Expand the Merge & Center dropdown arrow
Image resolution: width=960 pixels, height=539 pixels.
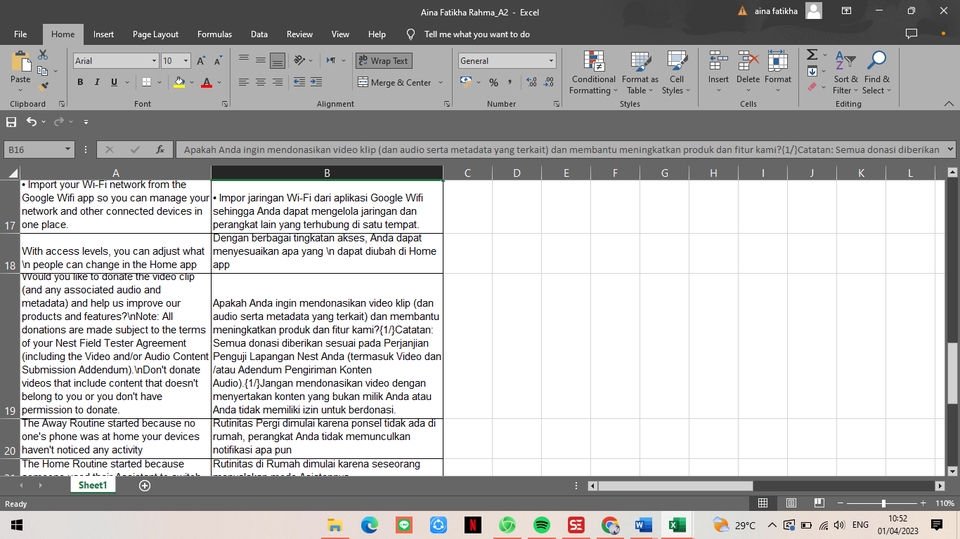coord(440,83)
